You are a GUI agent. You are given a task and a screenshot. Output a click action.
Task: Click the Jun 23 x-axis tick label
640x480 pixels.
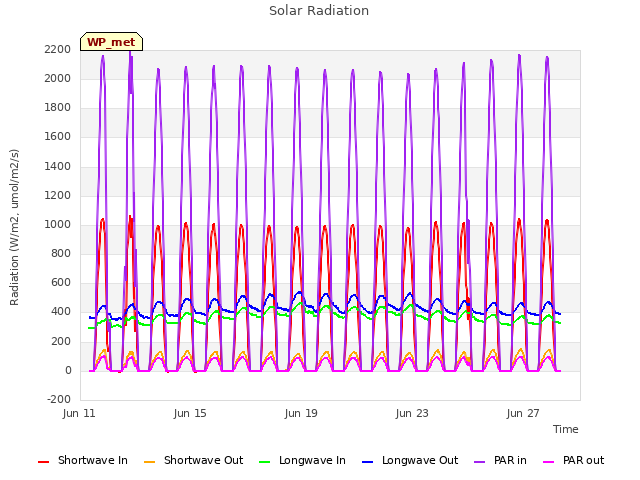point(412,413)
